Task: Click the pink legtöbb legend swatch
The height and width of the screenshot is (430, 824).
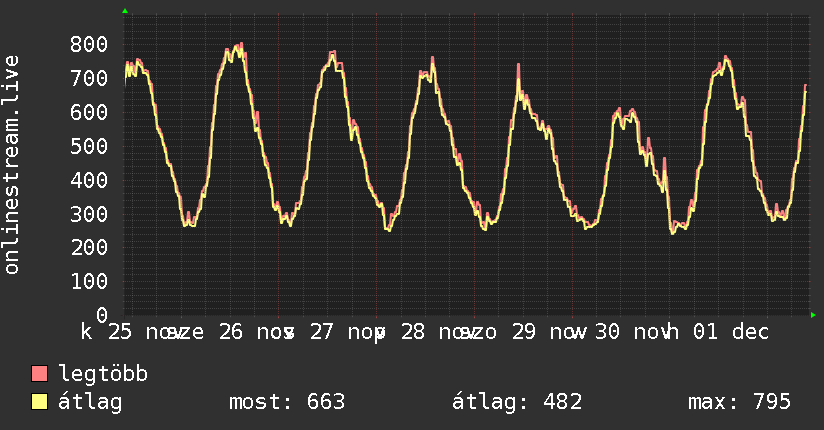Action: click(39, 373)
